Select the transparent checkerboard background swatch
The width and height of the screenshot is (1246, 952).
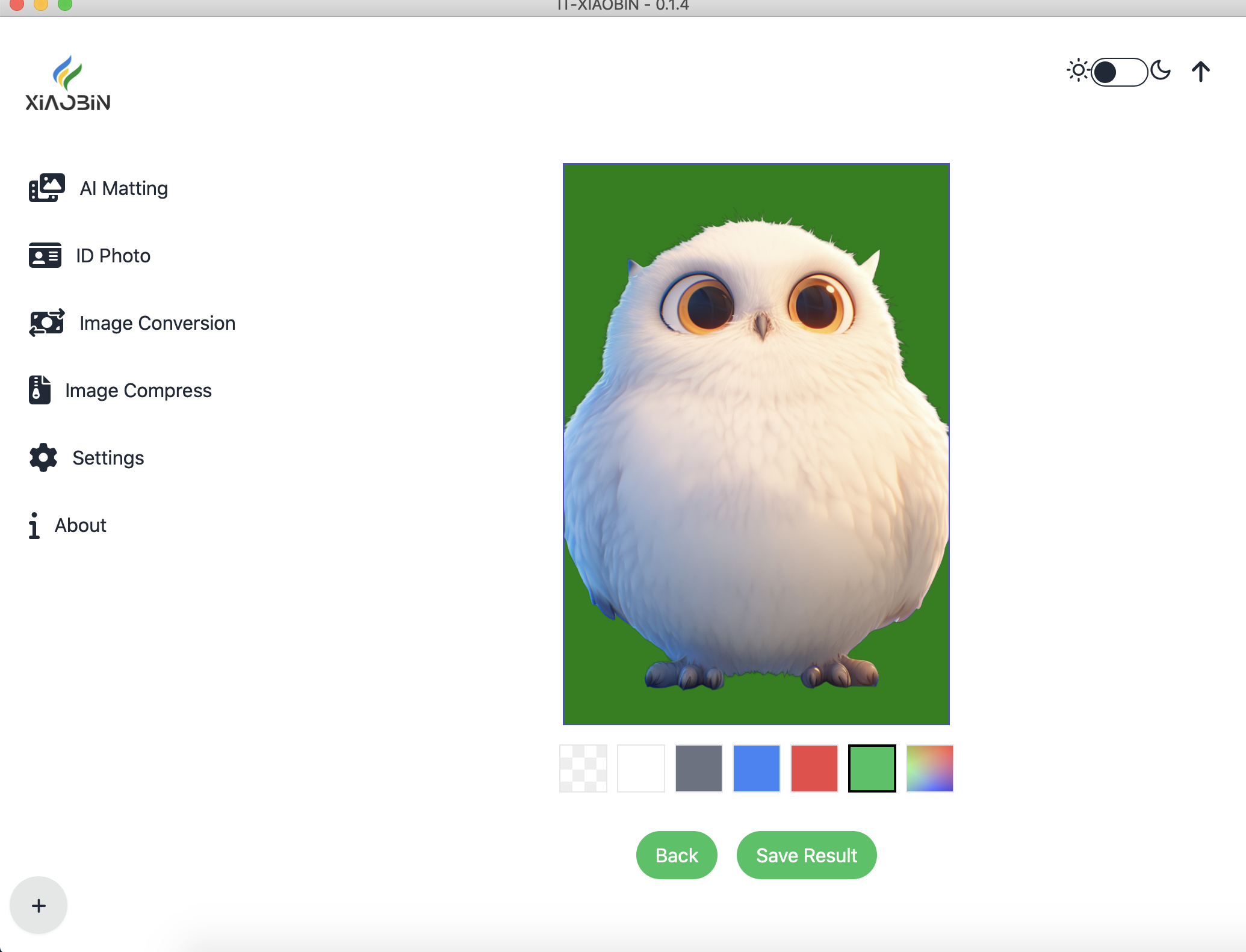click(583, 768)
